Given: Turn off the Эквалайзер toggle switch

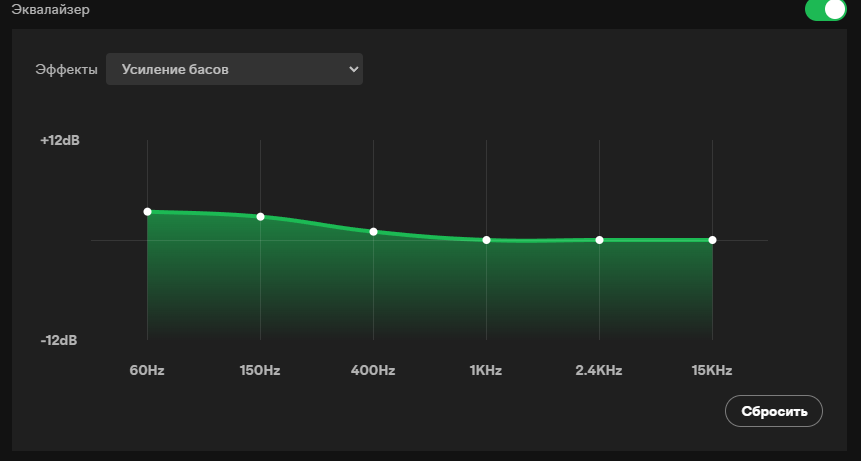Looking at the screenshot, I should pos(826,10).
